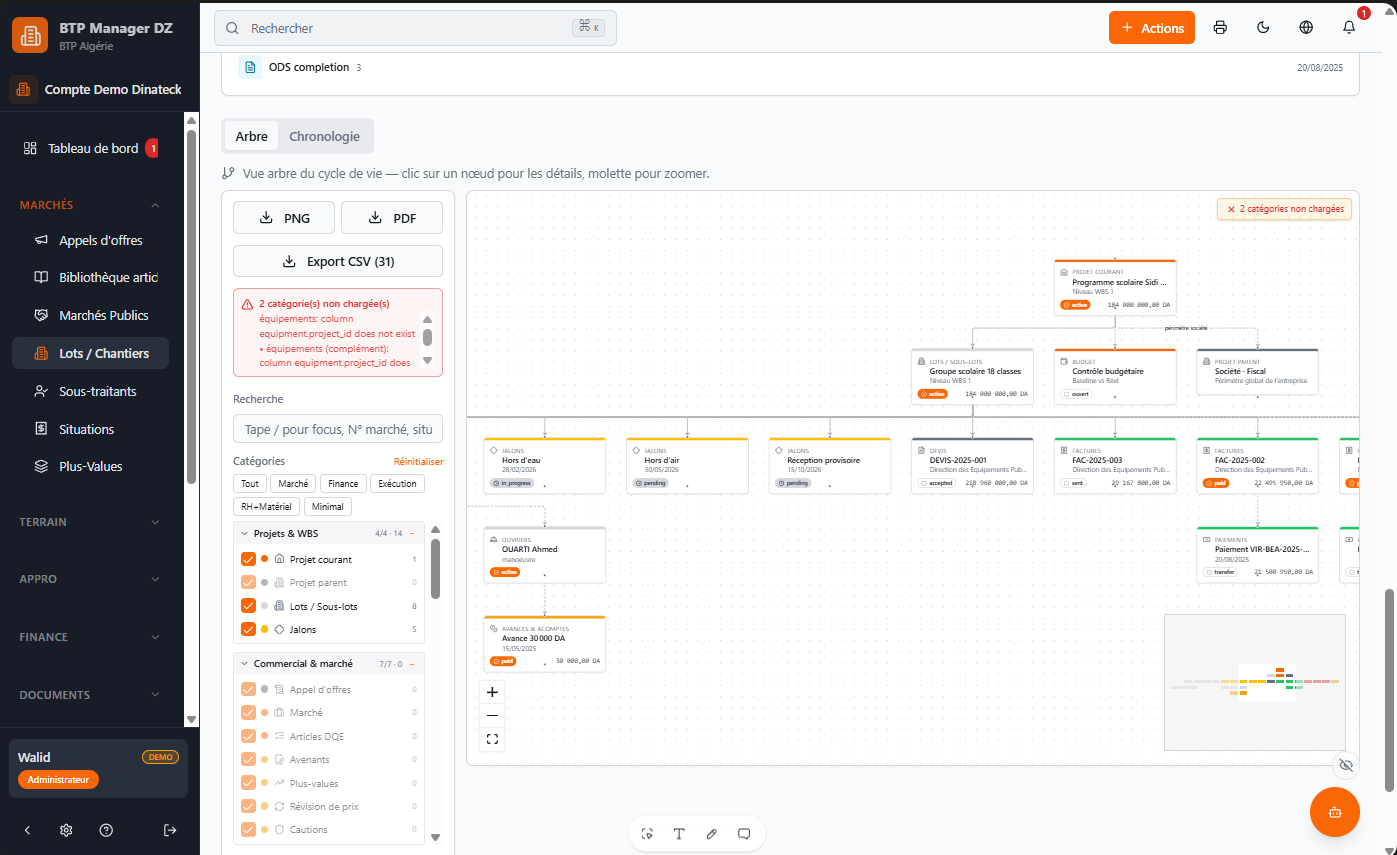Toggle dark mode with the moon icon
The image size is (1397, 855).
click(x=1263, y=28)
